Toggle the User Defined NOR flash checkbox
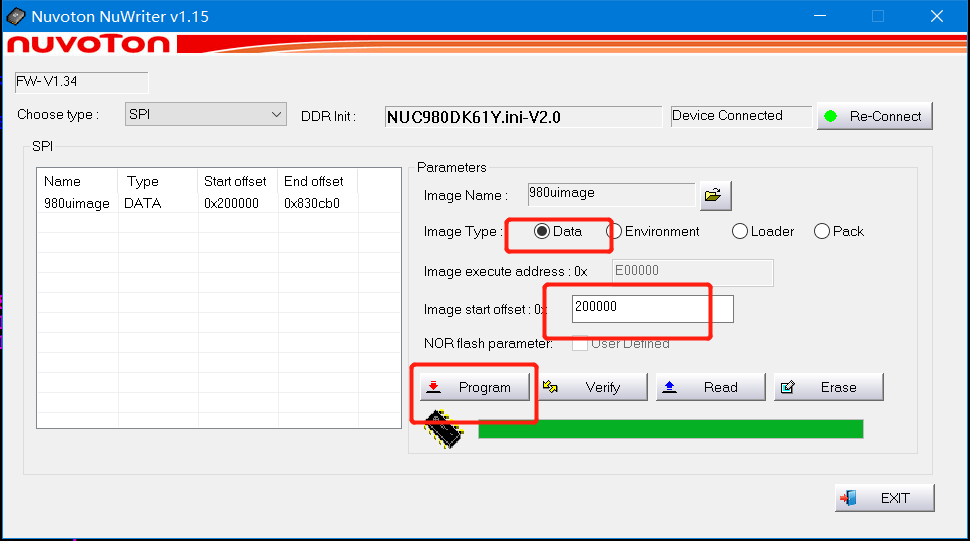 [580, 343]
